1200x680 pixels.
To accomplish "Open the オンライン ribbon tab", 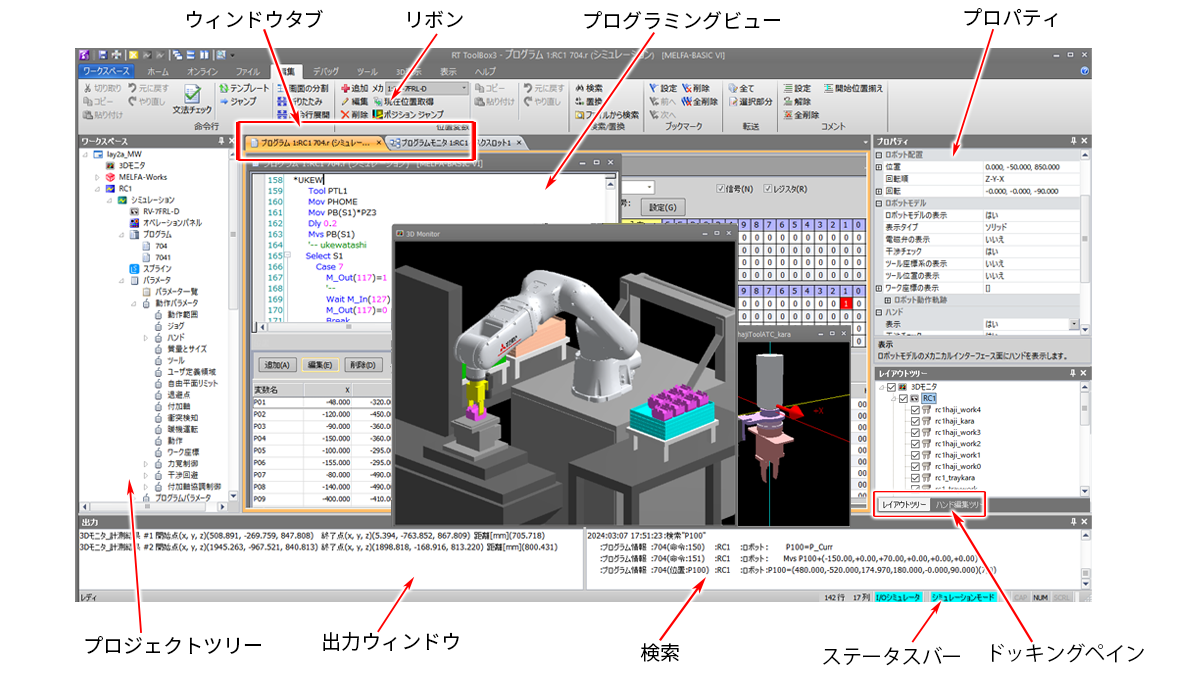I will [203, 72].
